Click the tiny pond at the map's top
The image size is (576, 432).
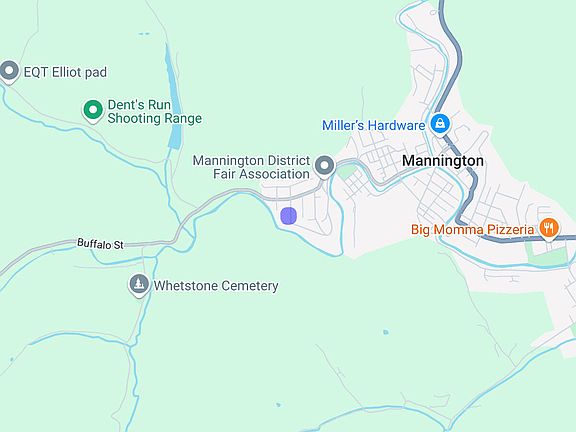click(144, 34)
